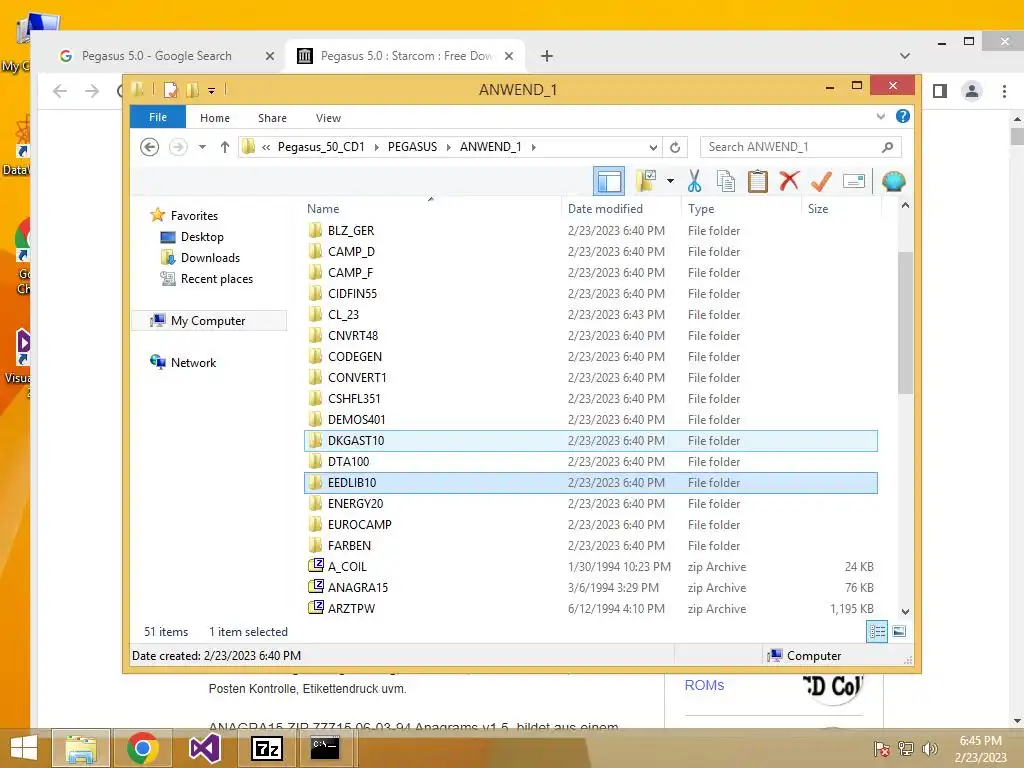This screenshot has height=768, width=1024.
Task: Open Desktop in the navigation pane
Action: point(202,236)
